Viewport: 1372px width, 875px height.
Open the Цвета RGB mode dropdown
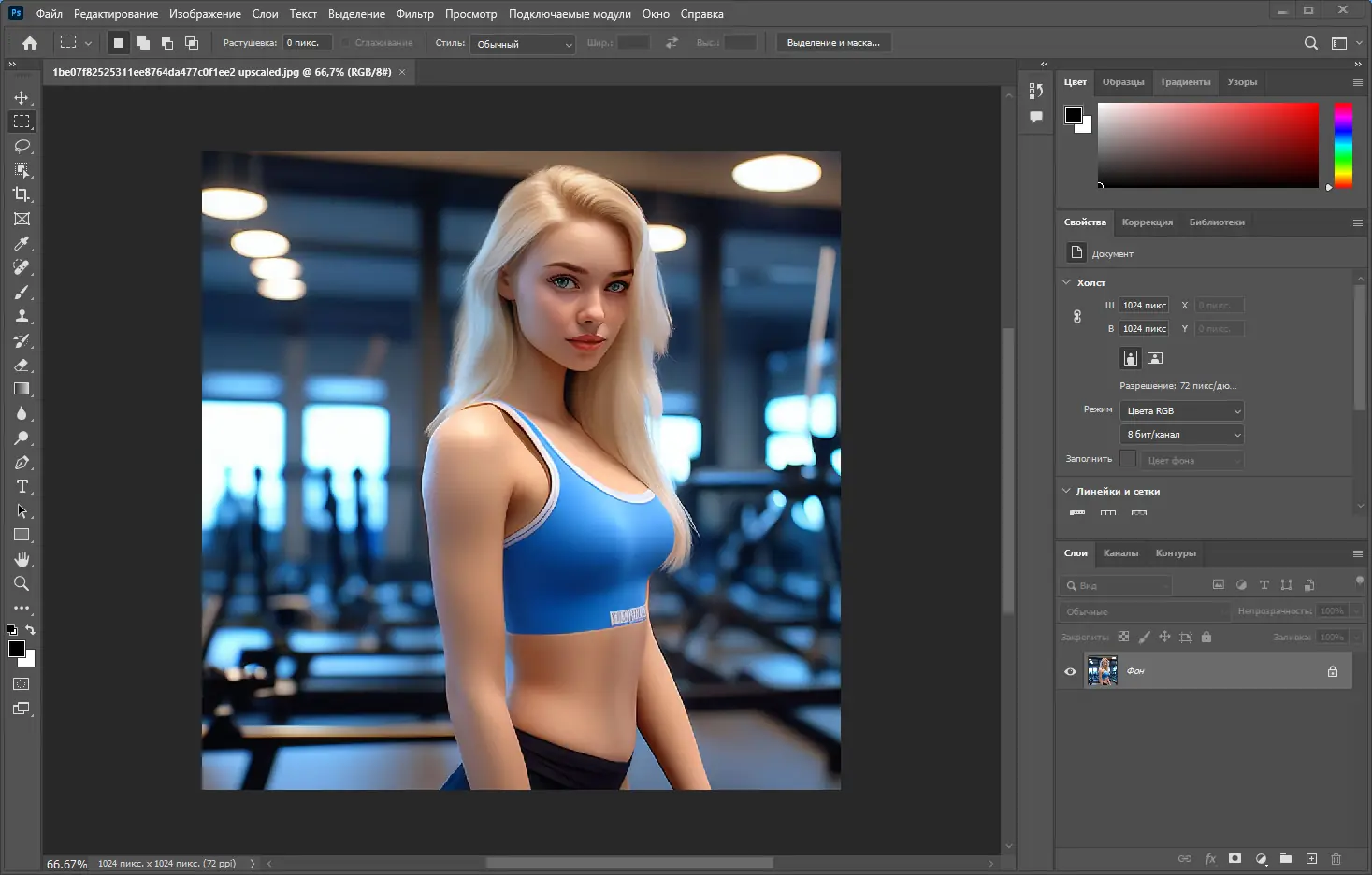[x=1182, y=411]
